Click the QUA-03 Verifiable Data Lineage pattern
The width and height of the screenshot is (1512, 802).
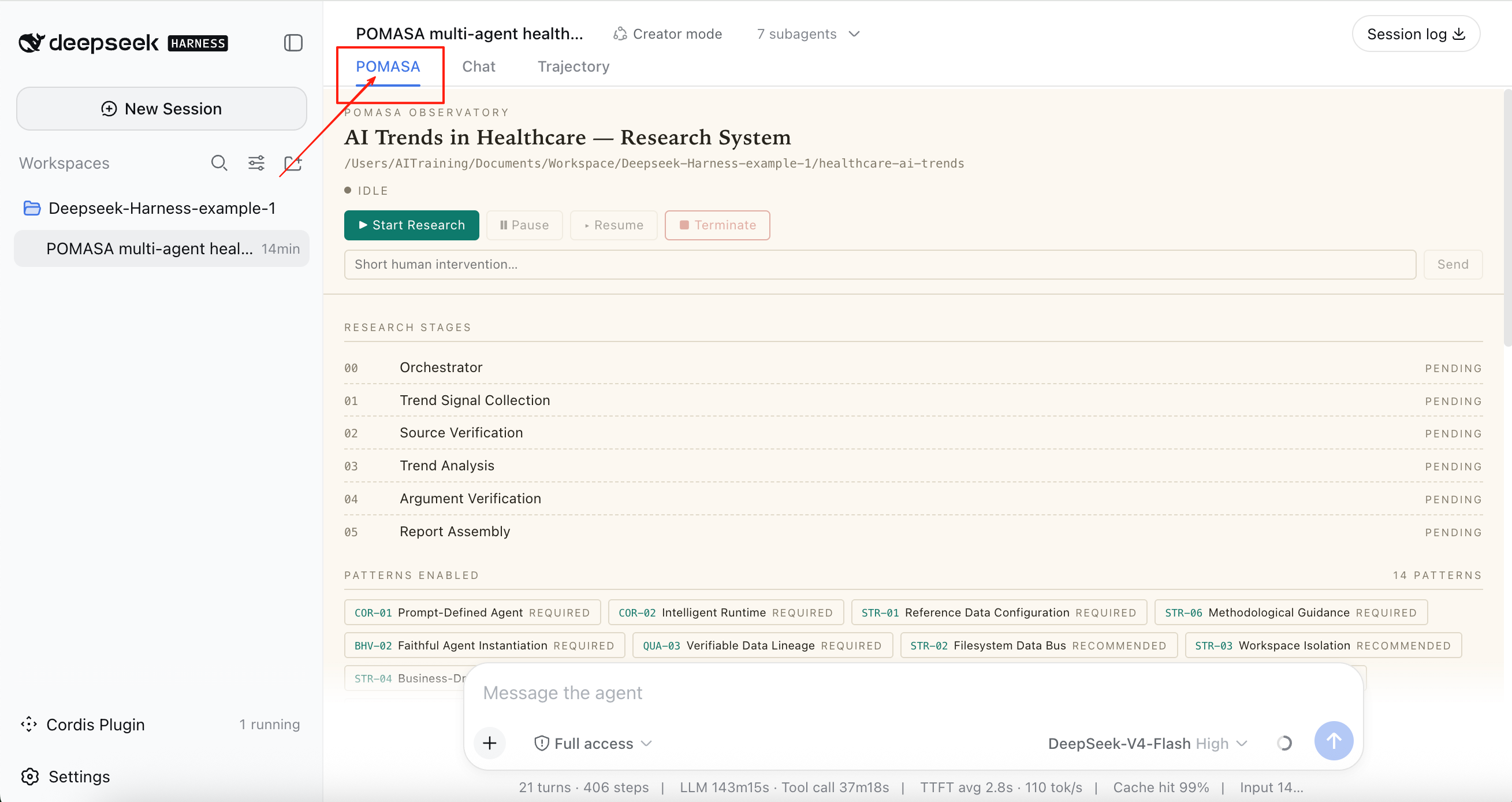(x=762, y=645)
